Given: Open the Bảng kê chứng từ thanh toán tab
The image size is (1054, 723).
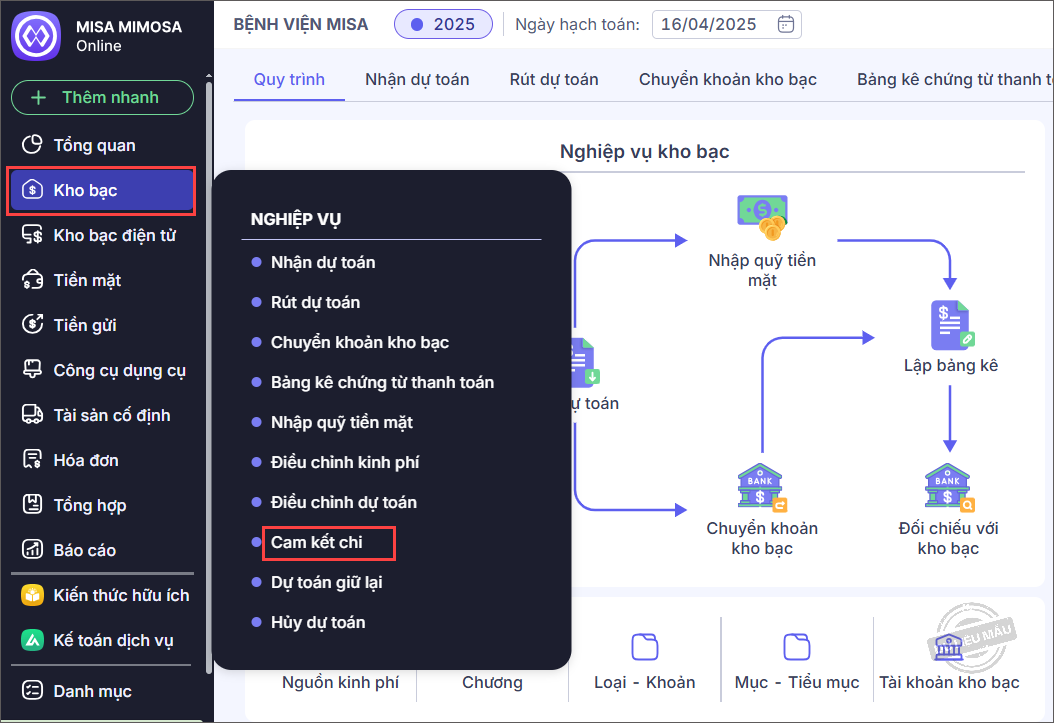Looking at the screenshot, I should [955, 79].
